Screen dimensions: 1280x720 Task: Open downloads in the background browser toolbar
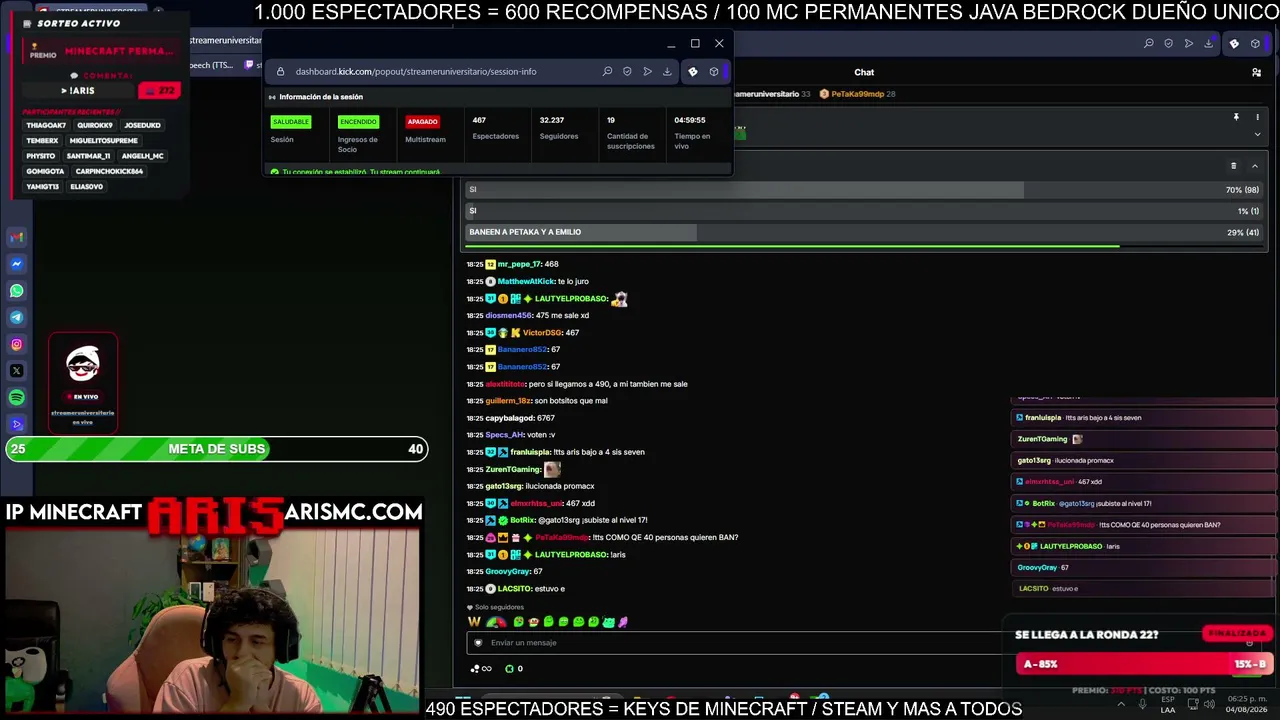pos(1208,43)
